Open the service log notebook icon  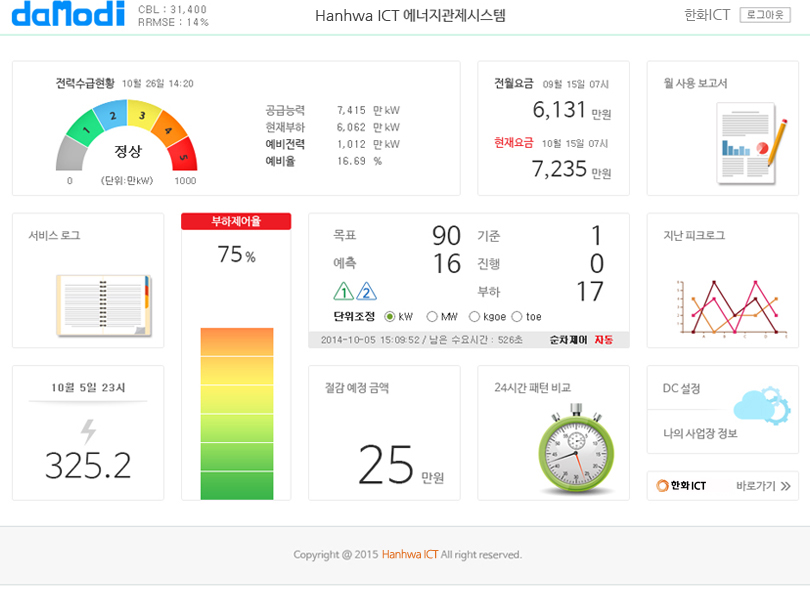click(x=104, y=305)
